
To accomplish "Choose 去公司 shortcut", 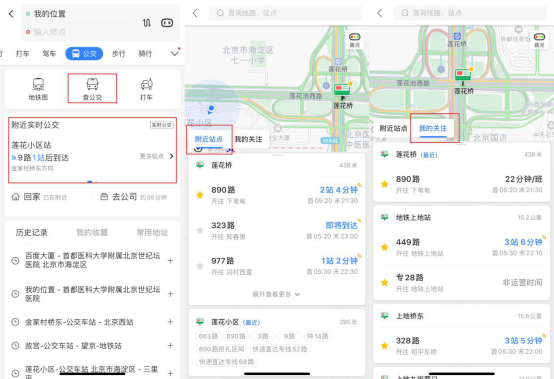I will [x=133, y=197].
